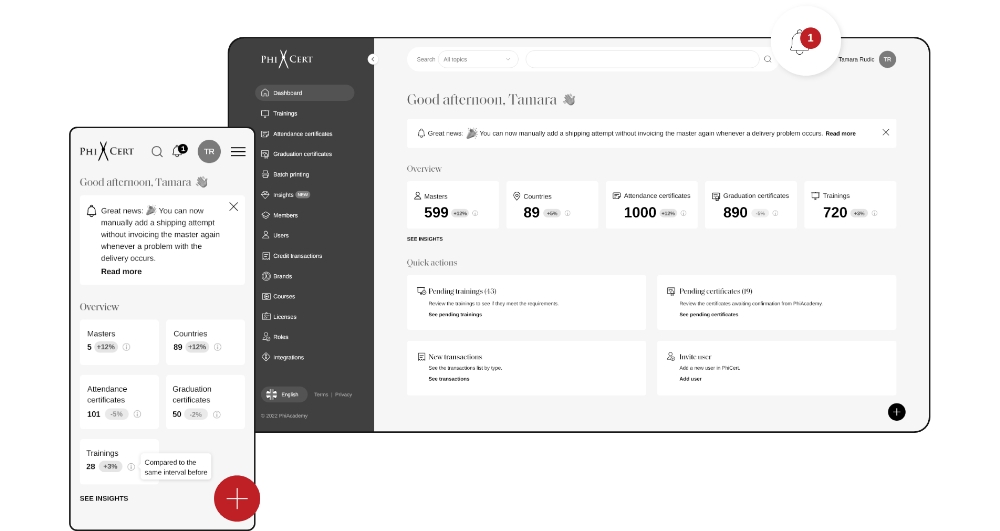
Task: Click the Integrations icon in sidebar
Action: (x=265, y=357)
